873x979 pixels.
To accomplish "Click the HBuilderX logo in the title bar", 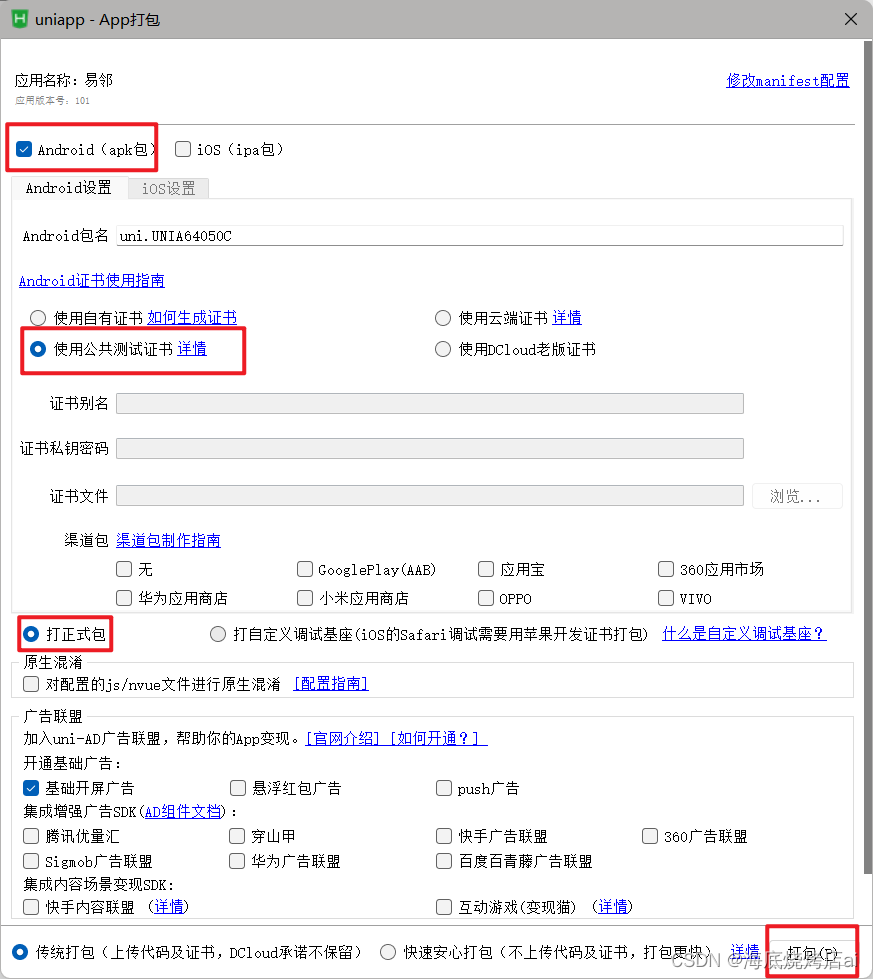I will point(18,19).
